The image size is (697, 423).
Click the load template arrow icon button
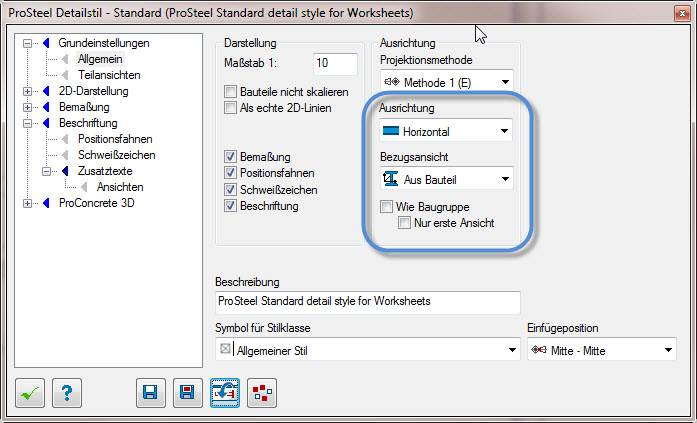[x=225, y=393]
